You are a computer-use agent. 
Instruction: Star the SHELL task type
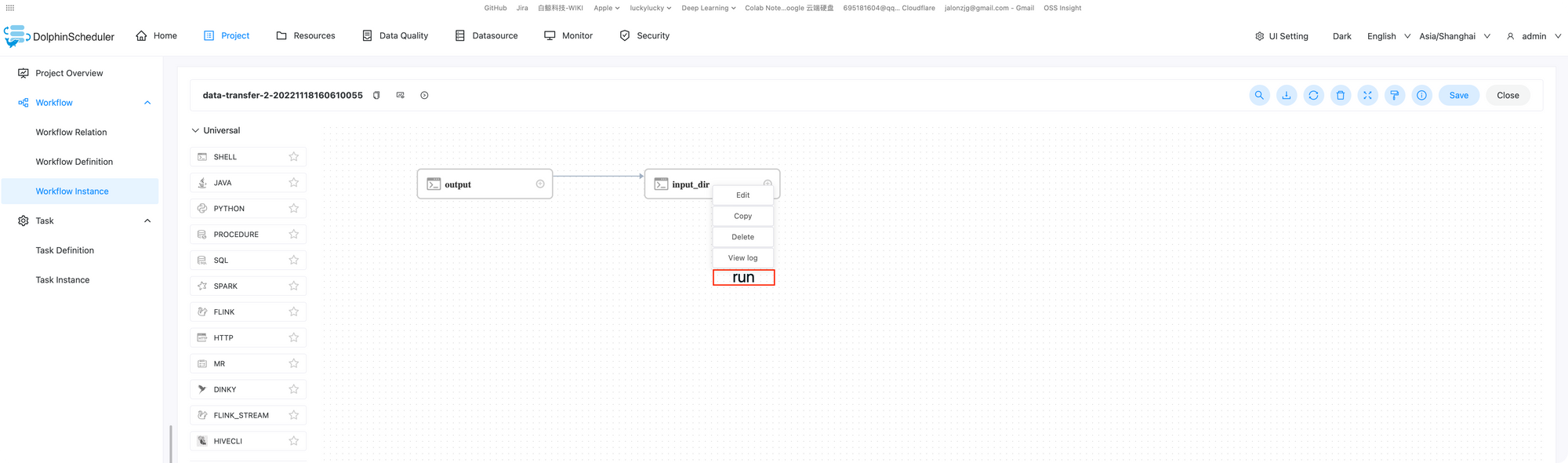click(294, 157)
